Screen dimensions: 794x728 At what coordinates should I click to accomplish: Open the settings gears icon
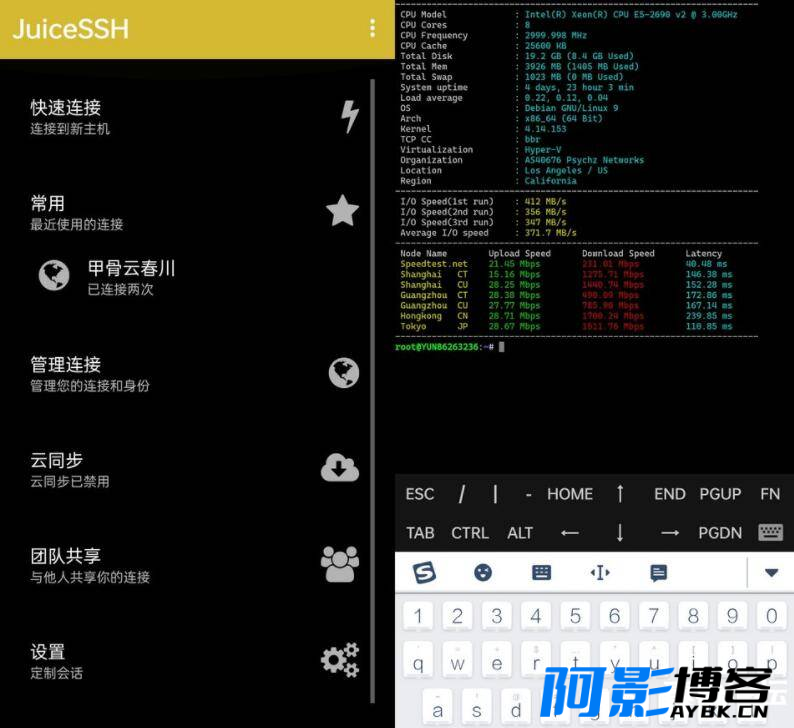(340, 660)
